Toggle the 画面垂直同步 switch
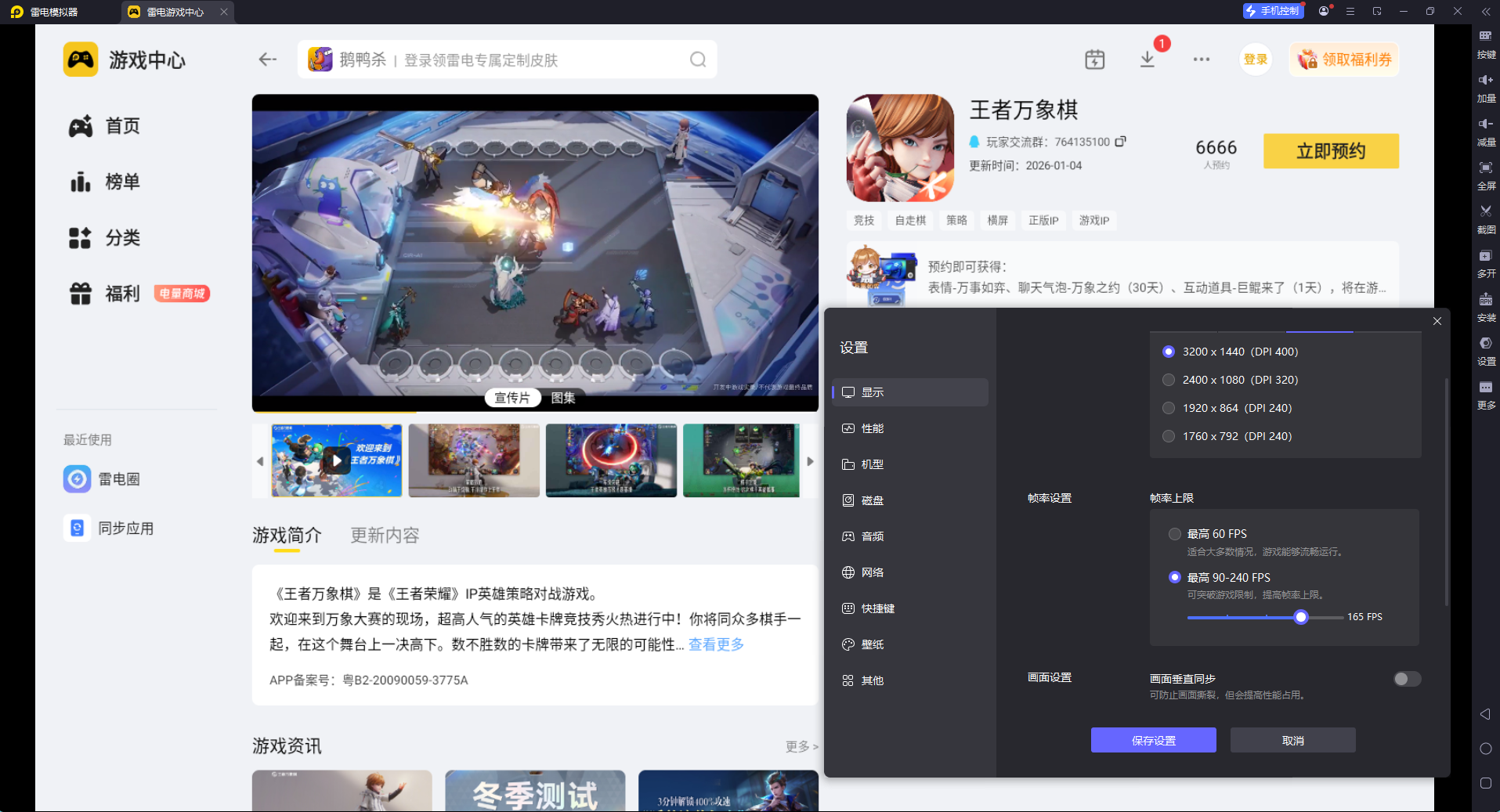This screenshot has width=1500, height=812. [1407, 679]
